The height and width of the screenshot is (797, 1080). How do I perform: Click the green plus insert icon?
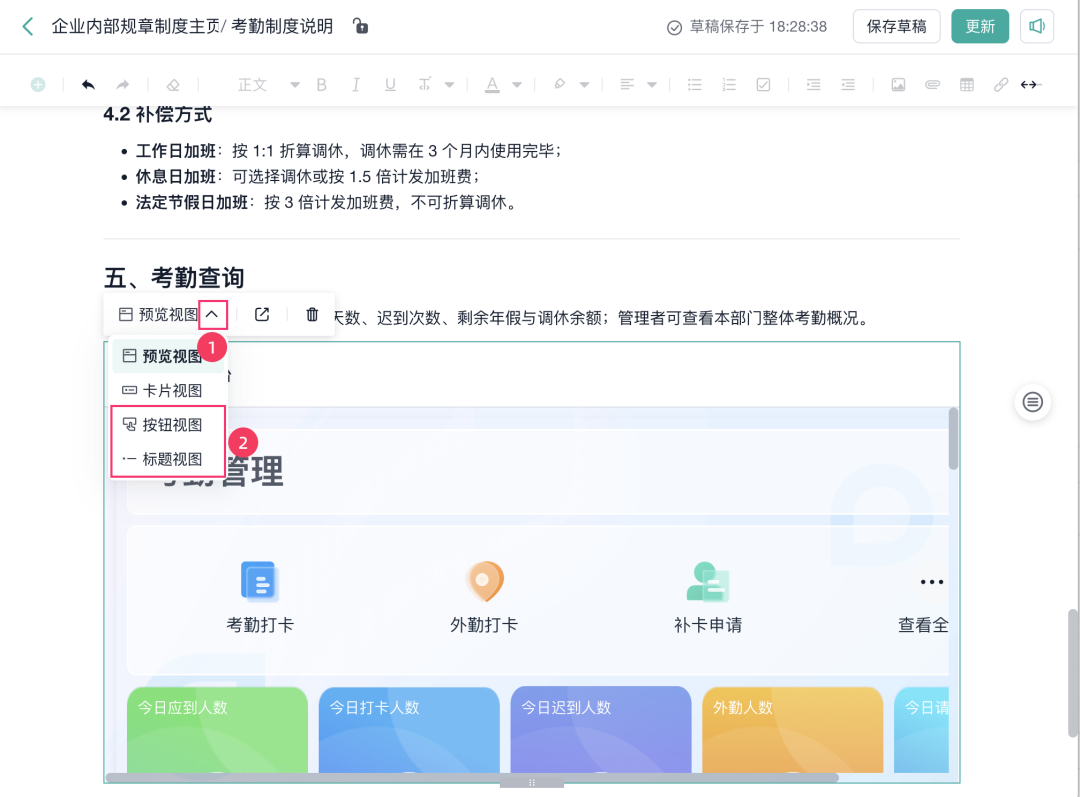pos(38,85)
